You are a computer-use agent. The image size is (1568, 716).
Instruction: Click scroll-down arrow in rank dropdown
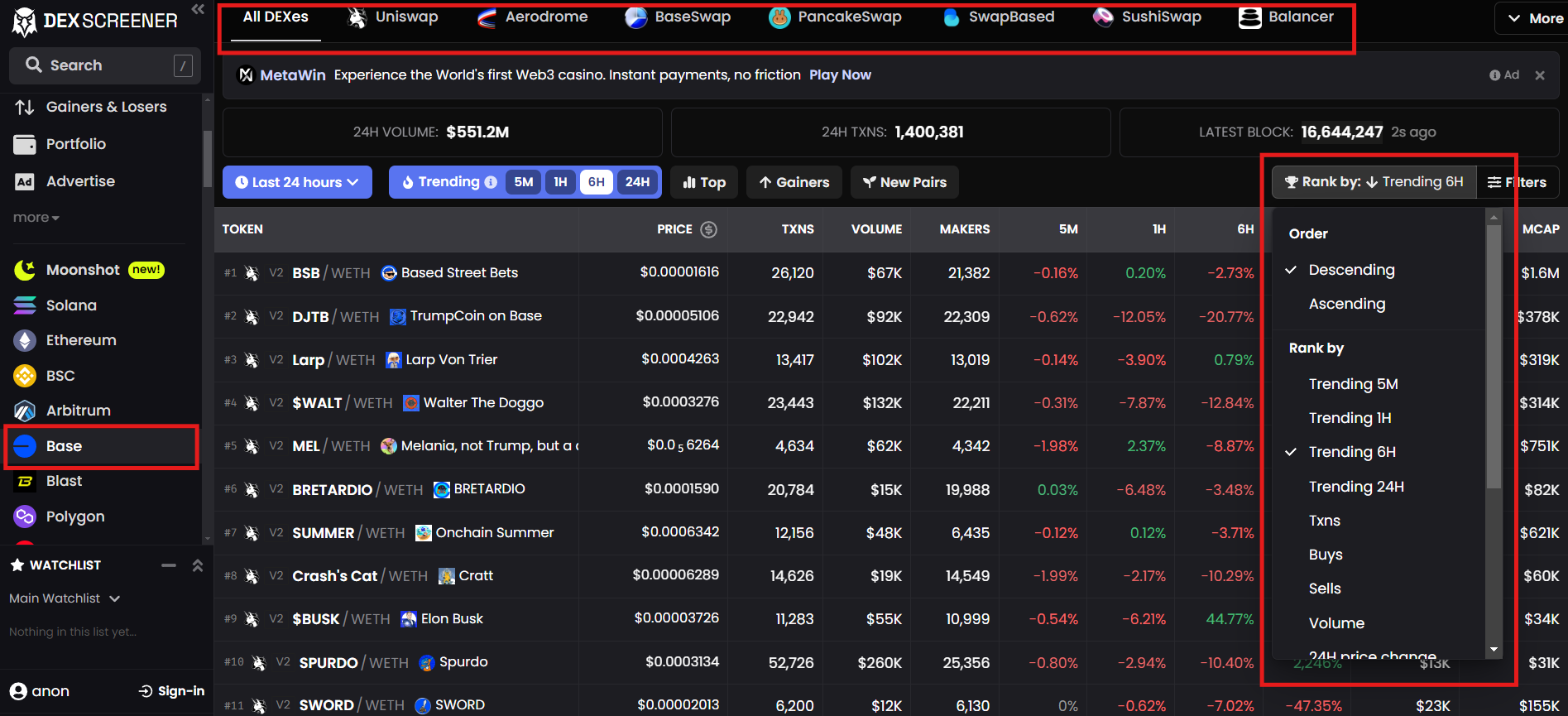tap(1494, 650)
